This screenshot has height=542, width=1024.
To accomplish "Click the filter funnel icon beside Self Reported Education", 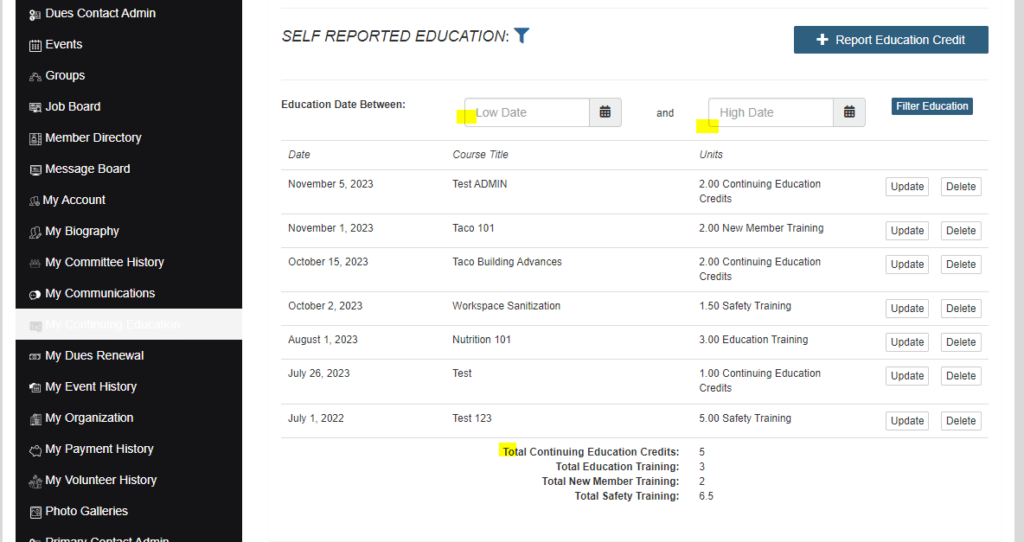I will coord(522,36).
